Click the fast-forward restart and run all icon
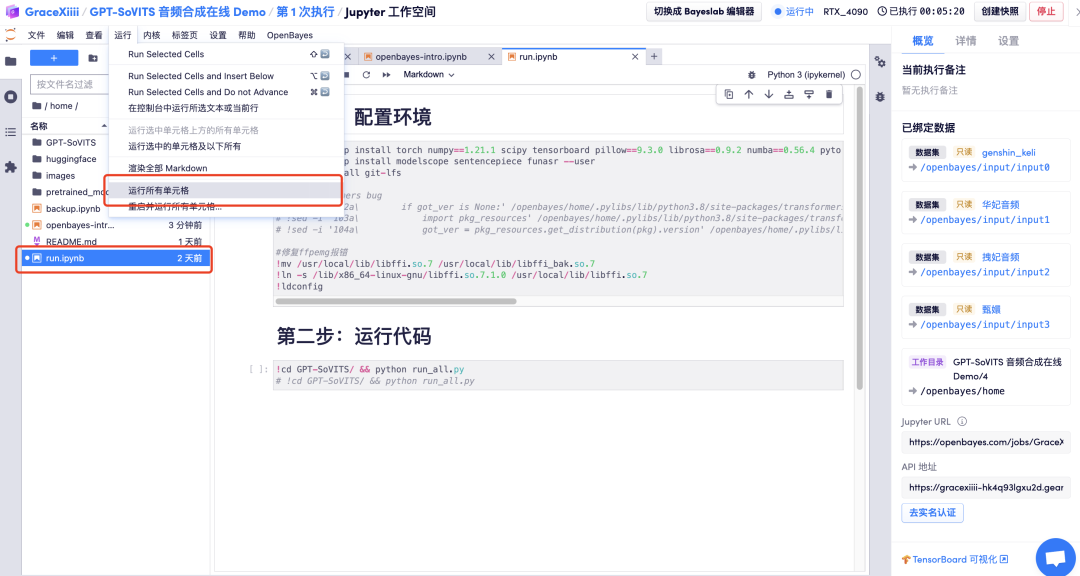The height and width of the screenshot is (576, 1080). [386, 74]
